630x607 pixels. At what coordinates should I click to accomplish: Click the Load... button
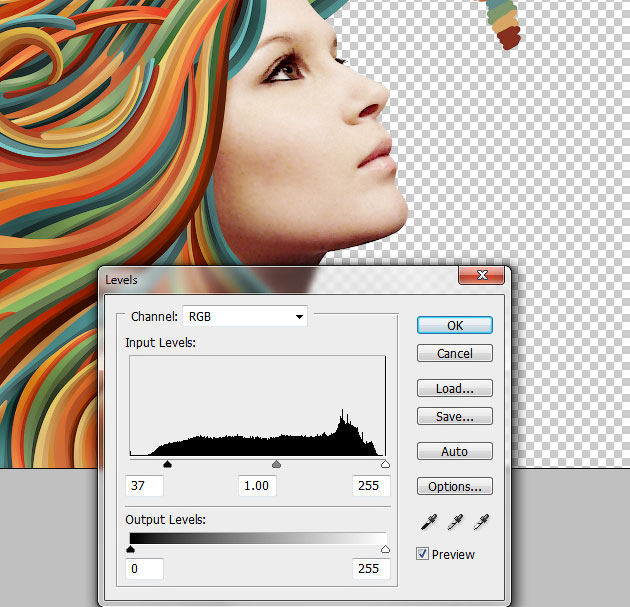point(455,388)
